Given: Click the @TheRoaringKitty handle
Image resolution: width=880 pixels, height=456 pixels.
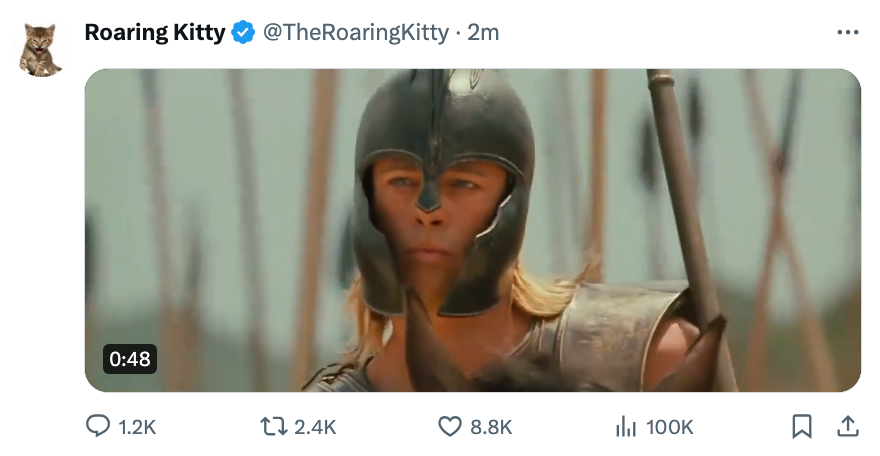Looking at the screenshot, I should pyautogui.click(x=355, y=33).
